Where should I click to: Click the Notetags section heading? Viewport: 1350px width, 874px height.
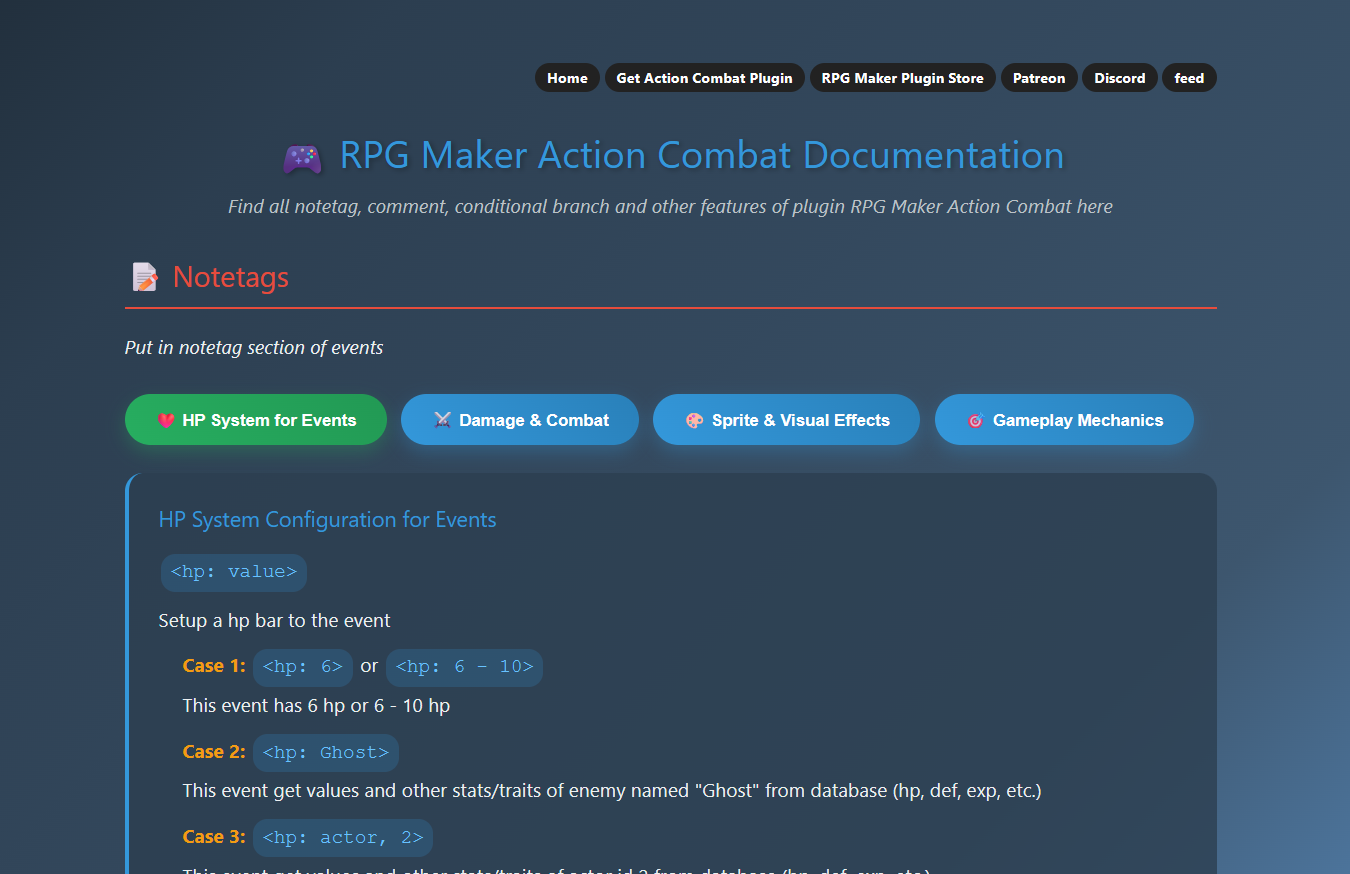231,277
